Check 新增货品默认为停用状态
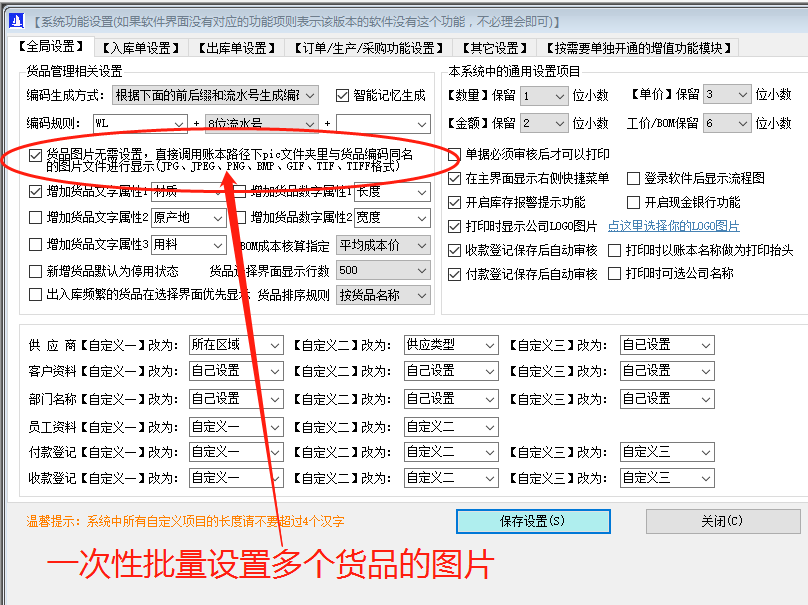 [34, 270]
